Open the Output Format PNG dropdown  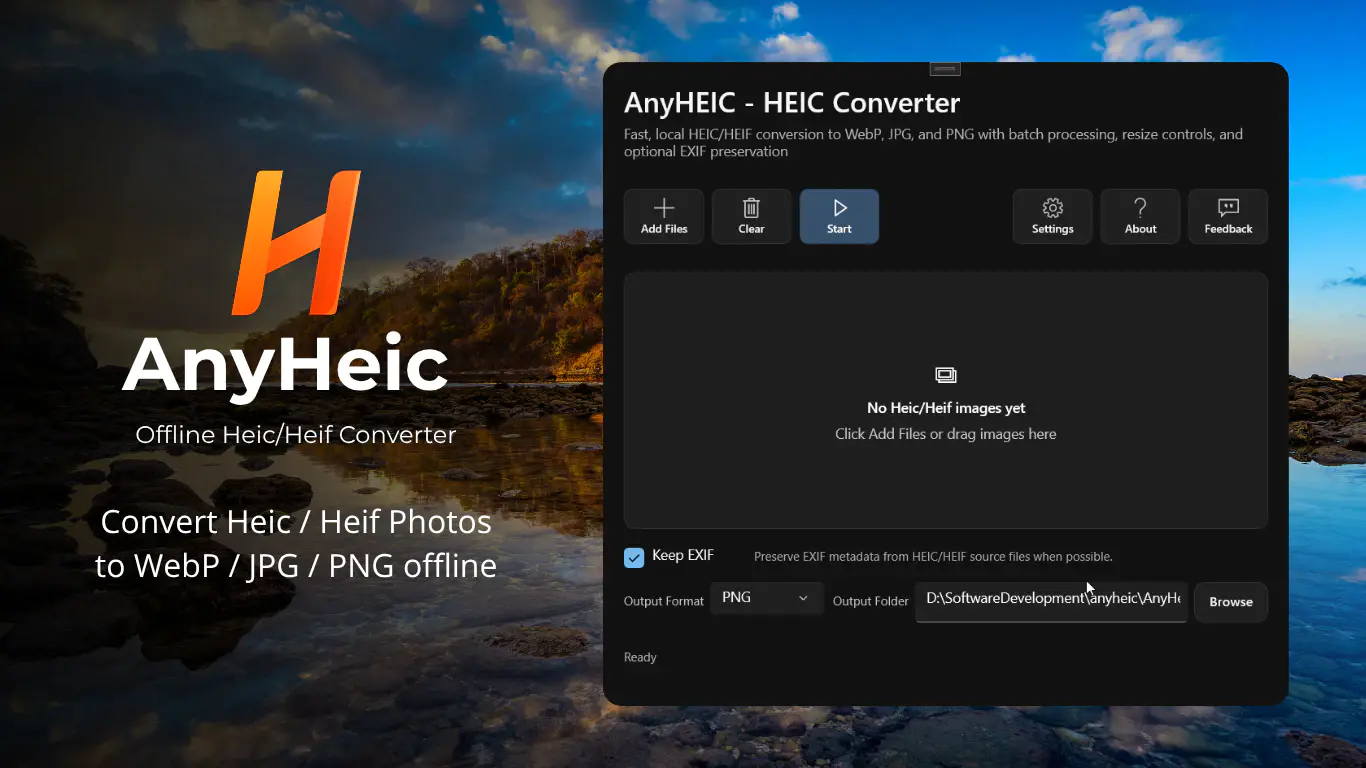[x=767, y=598]
